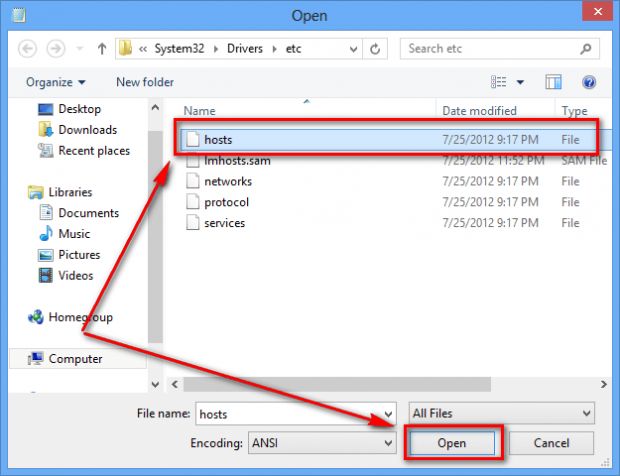Go up one folder level
This screenshot has height=476, width=620.
(102, 49)
